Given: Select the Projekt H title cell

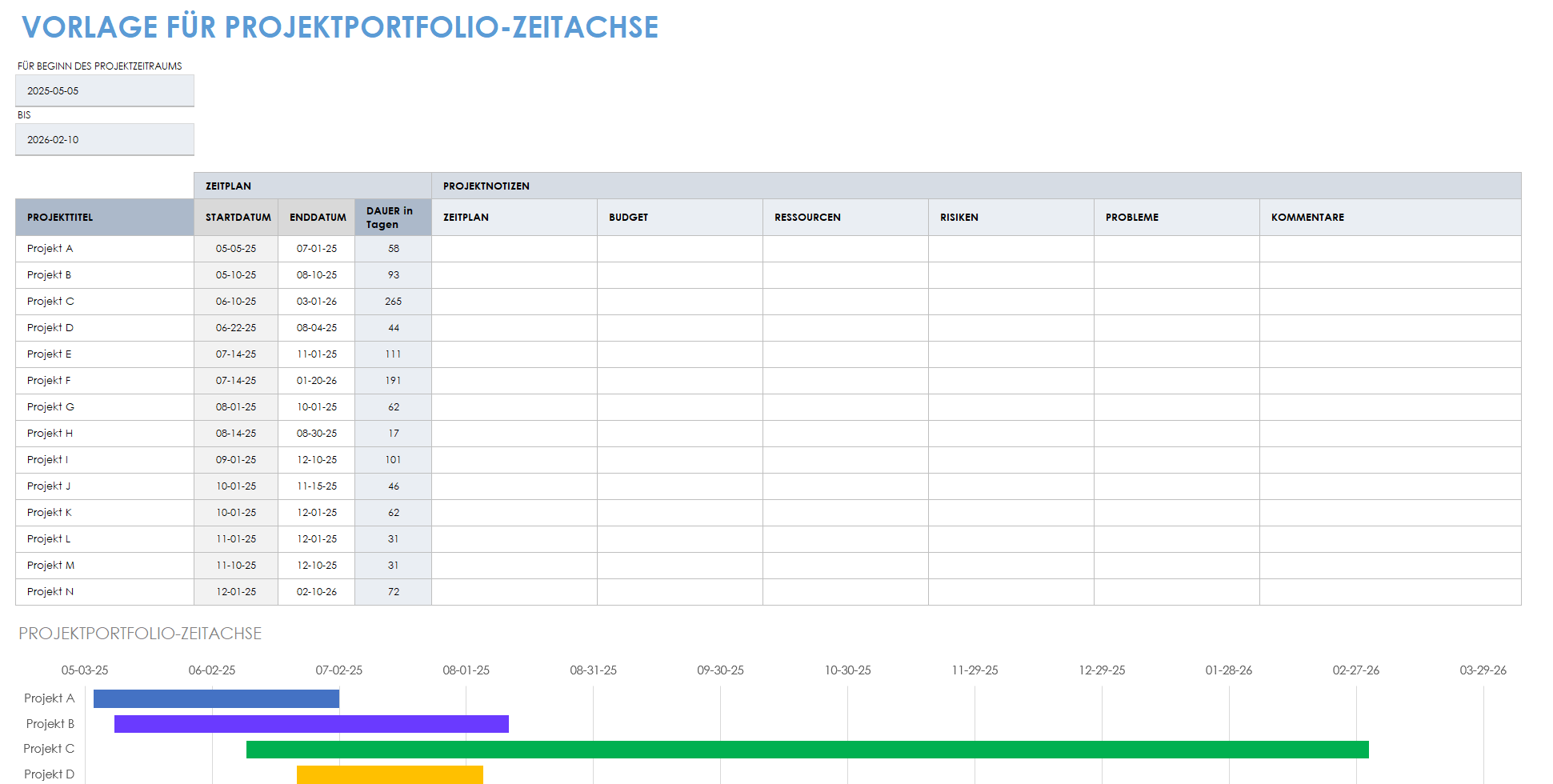Looking at the screenshot, I should click(105, 434).
